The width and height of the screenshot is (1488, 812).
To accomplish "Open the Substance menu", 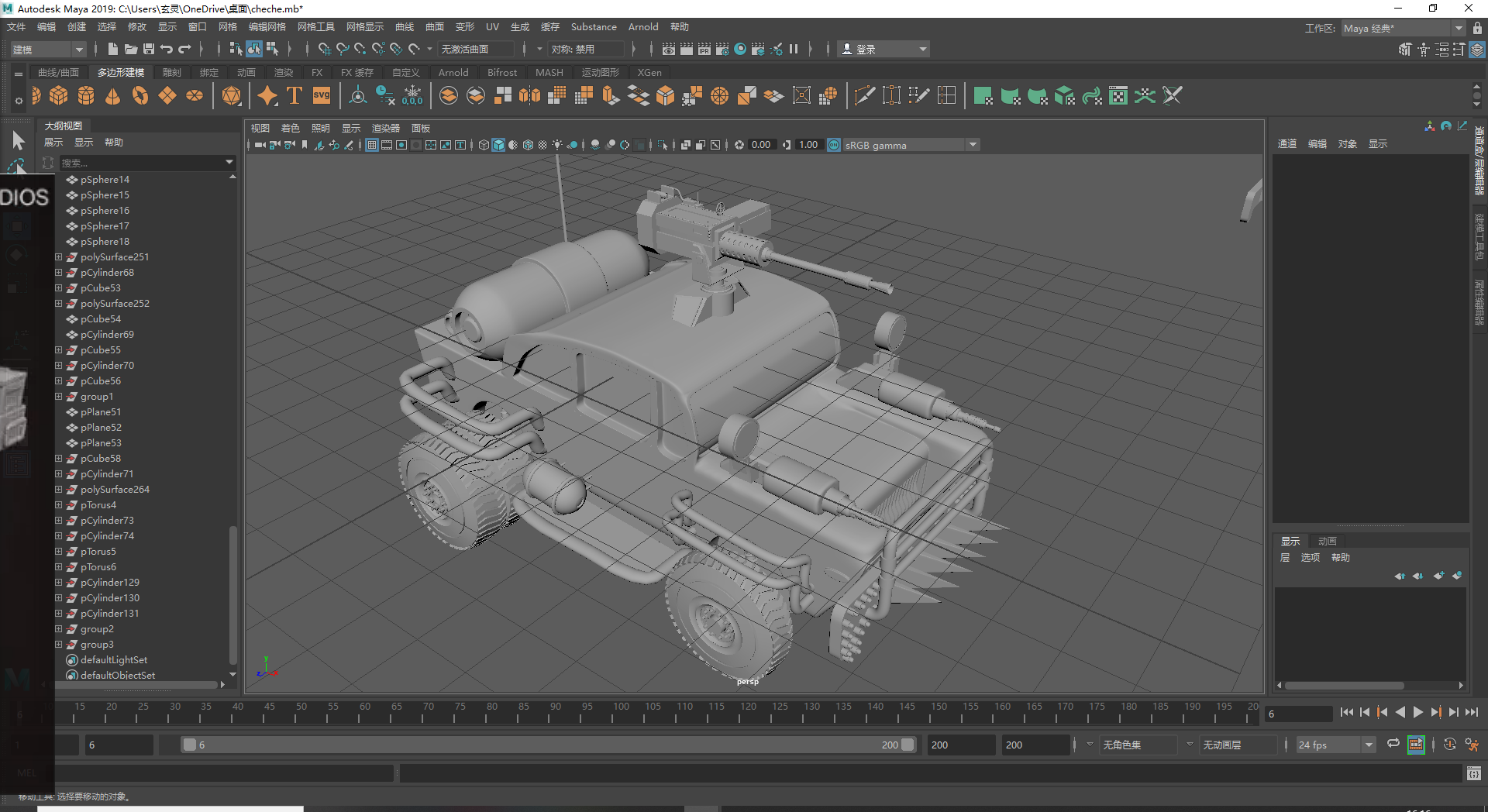I will click(x=594, y=27).
